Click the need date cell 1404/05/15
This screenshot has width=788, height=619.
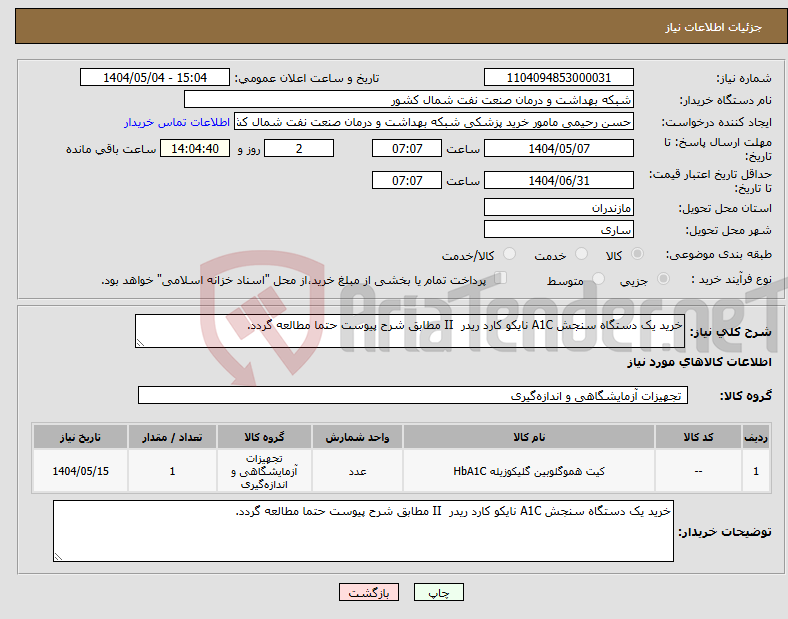(x=80, y=471)
